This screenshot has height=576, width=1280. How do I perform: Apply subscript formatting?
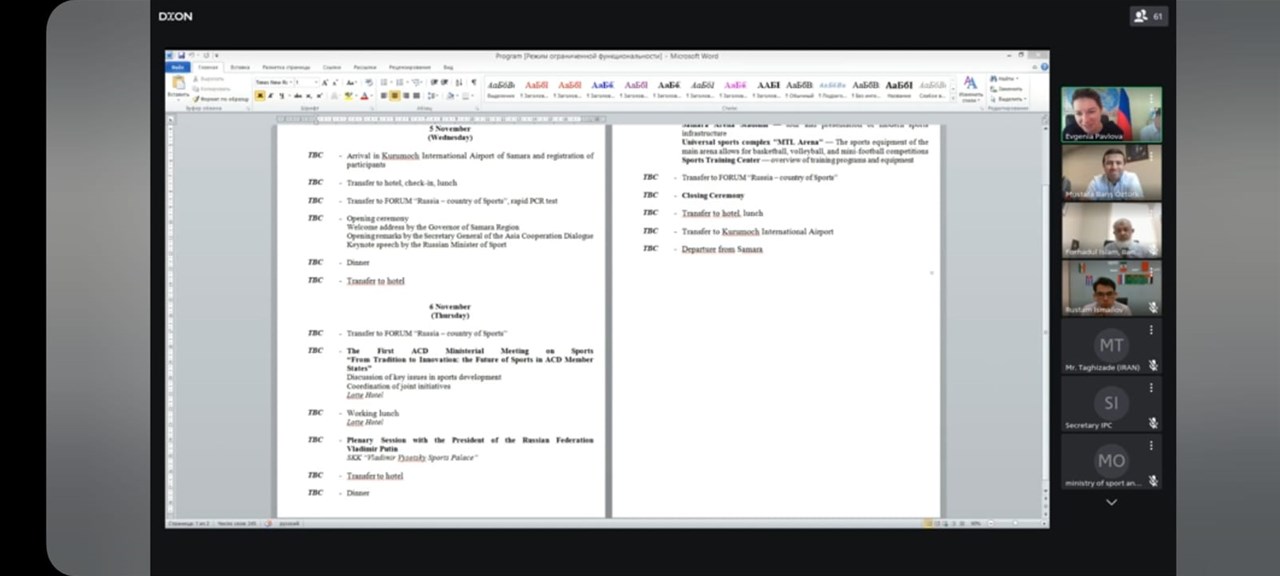click(309, 96)
